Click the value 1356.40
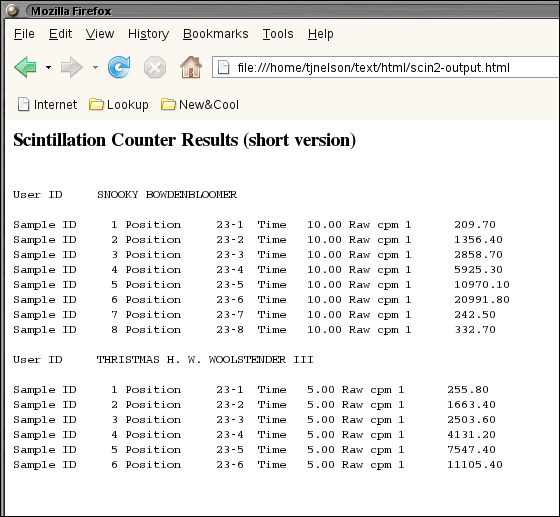 pos(478,240)
